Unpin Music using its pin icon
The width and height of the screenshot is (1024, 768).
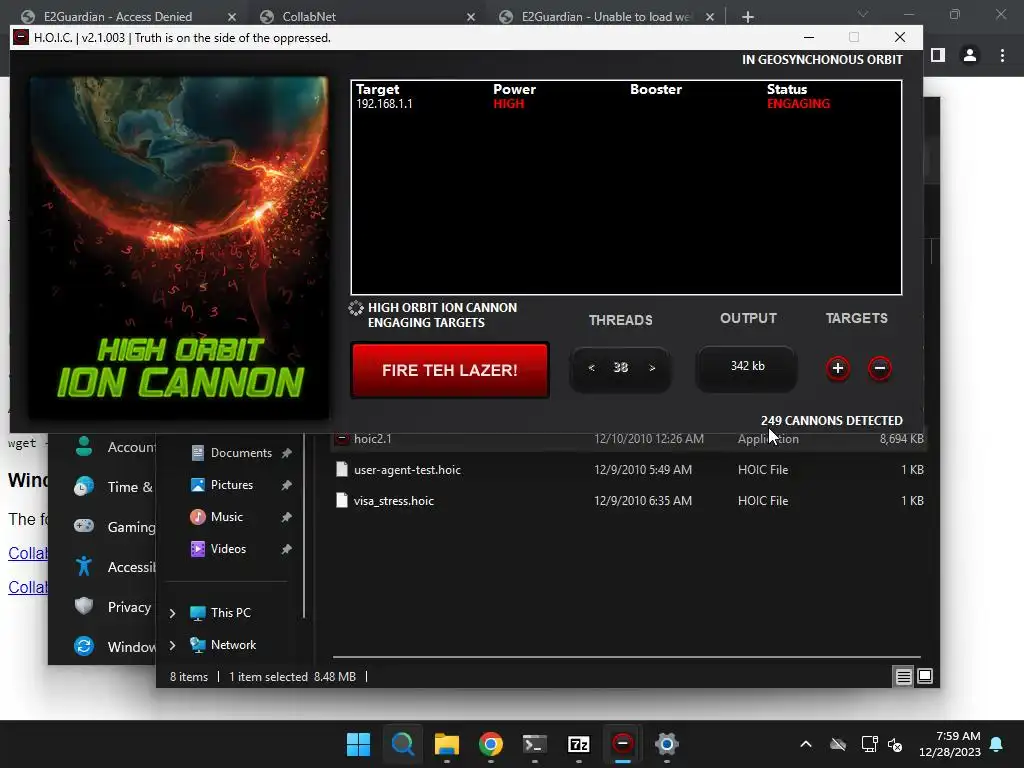287,517
